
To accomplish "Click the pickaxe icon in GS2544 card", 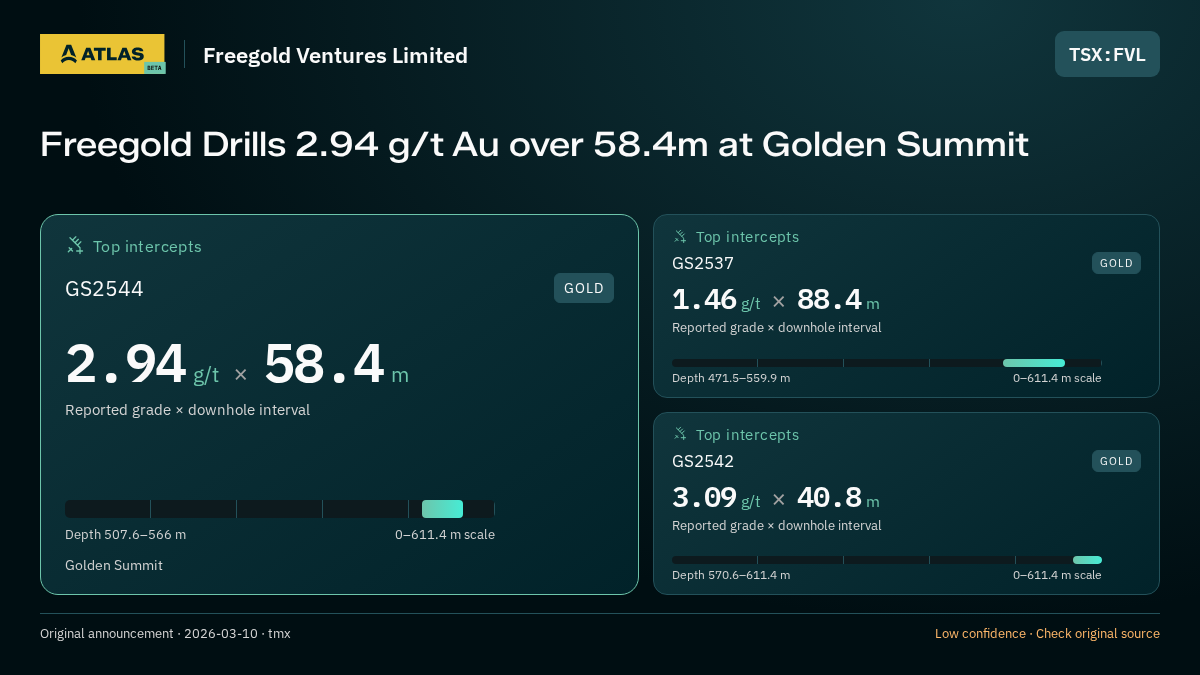I will tap(75, 246).
